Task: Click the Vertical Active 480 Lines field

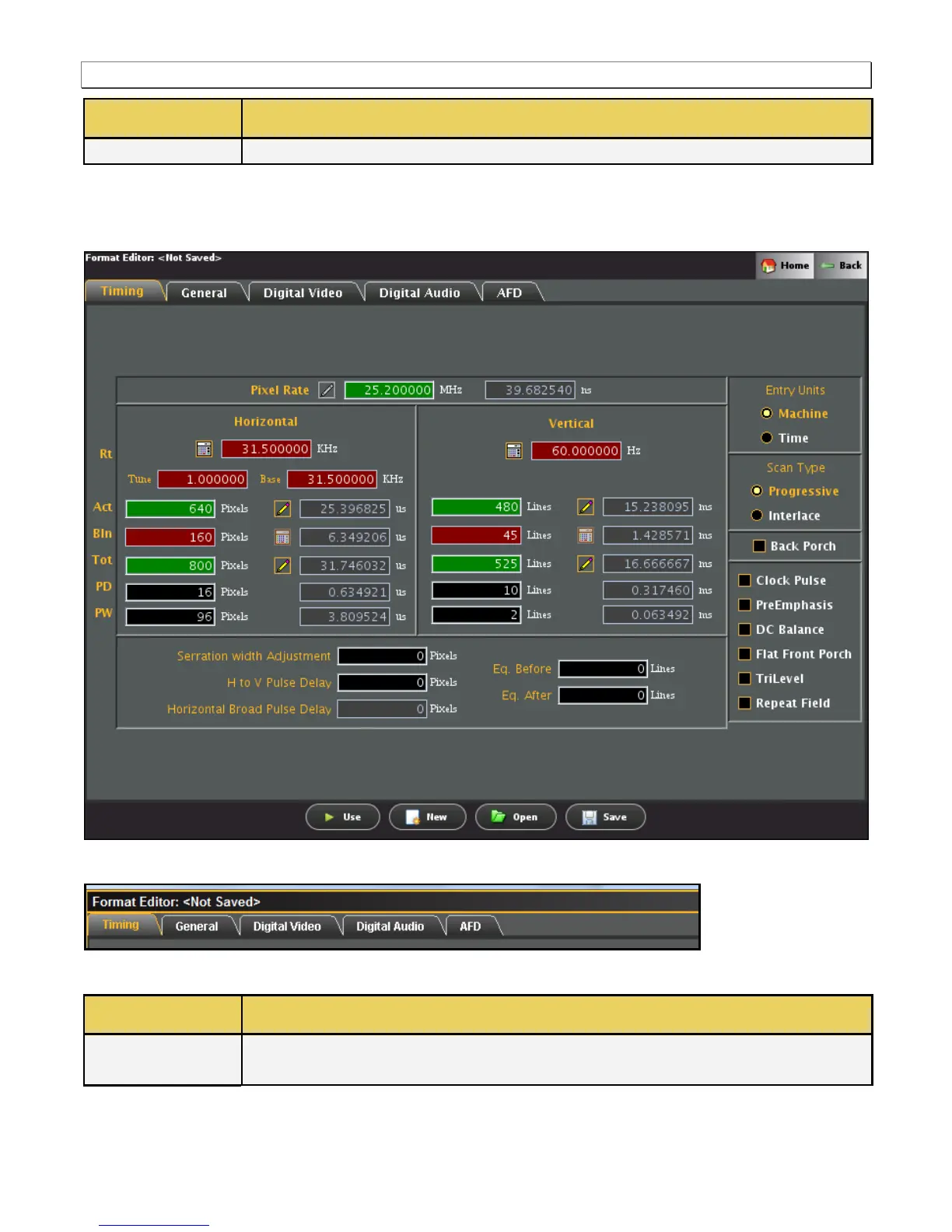Action: (477, 507)
